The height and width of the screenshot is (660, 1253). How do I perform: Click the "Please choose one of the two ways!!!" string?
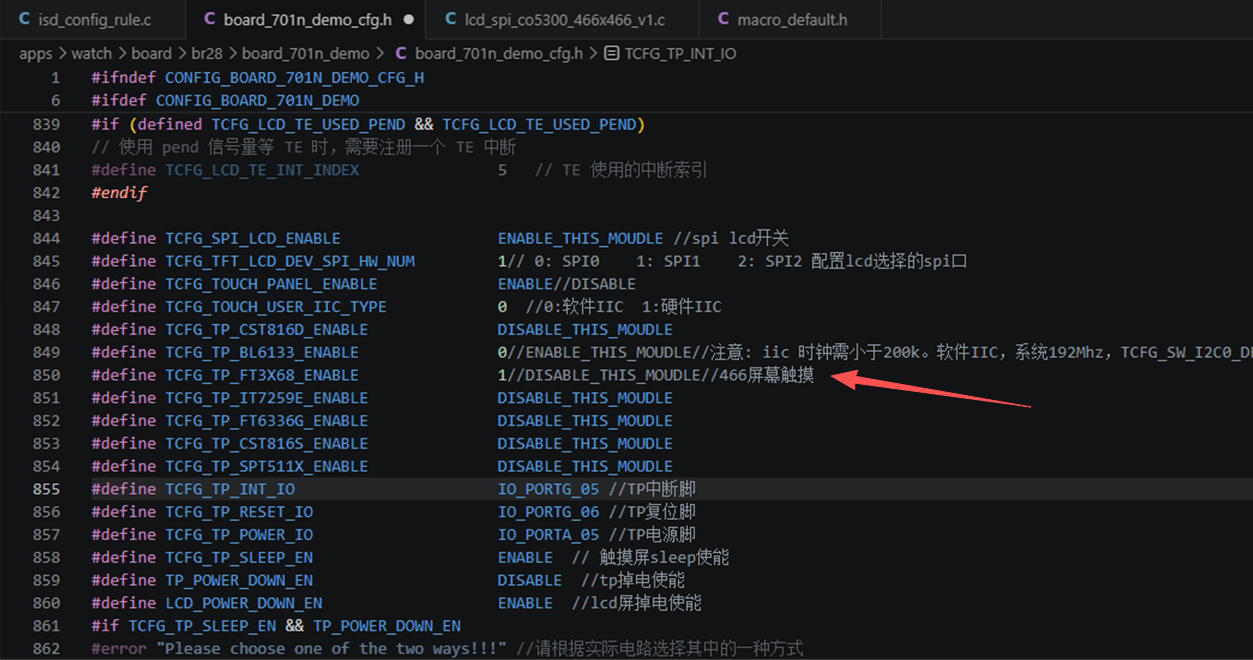coord(331,649)
